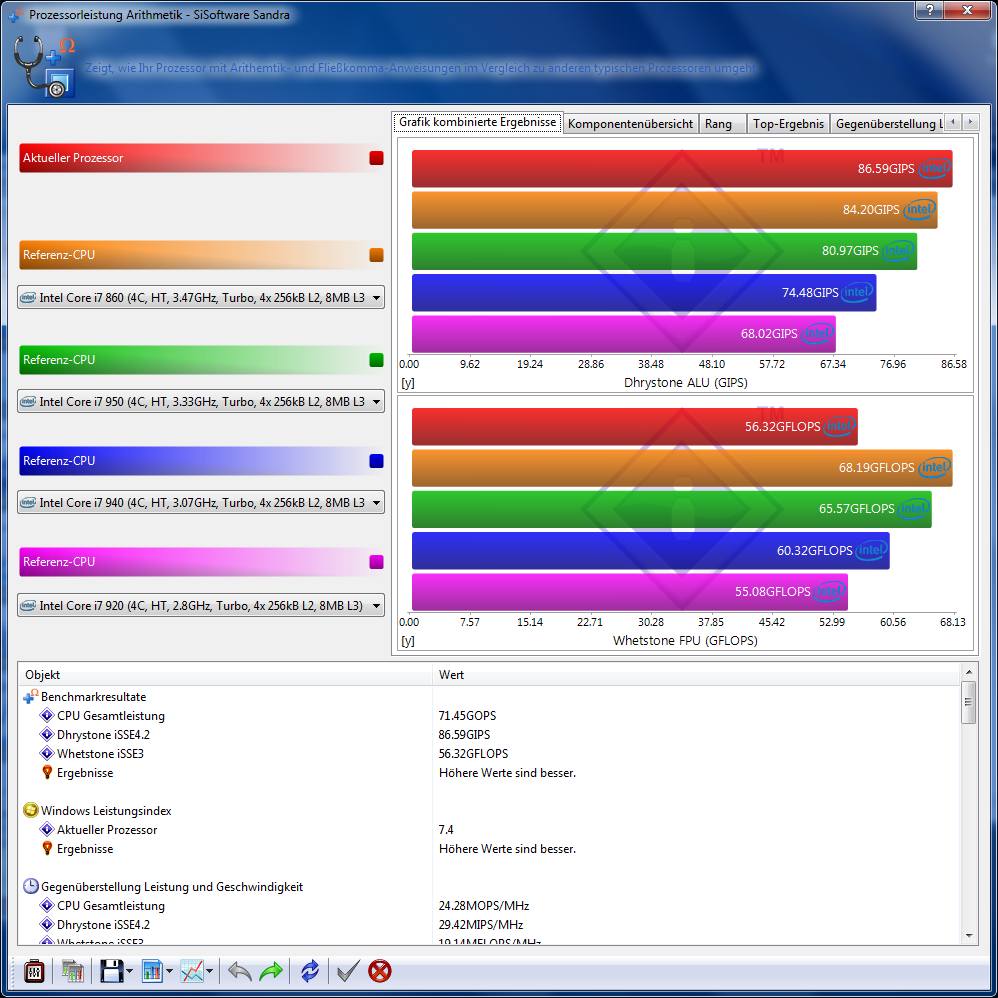998x998 pixels.
Task: Click the 65.57GFLOPS green Whetstone bar
Action: pyautogui.click(x=671, y=509)
